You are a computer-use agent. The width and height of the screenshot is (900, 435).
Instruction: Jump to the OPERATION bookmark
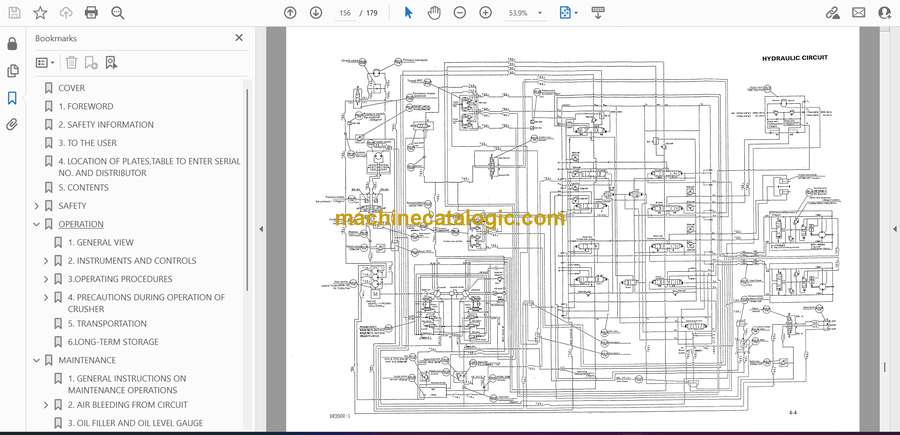coord(81,224)
